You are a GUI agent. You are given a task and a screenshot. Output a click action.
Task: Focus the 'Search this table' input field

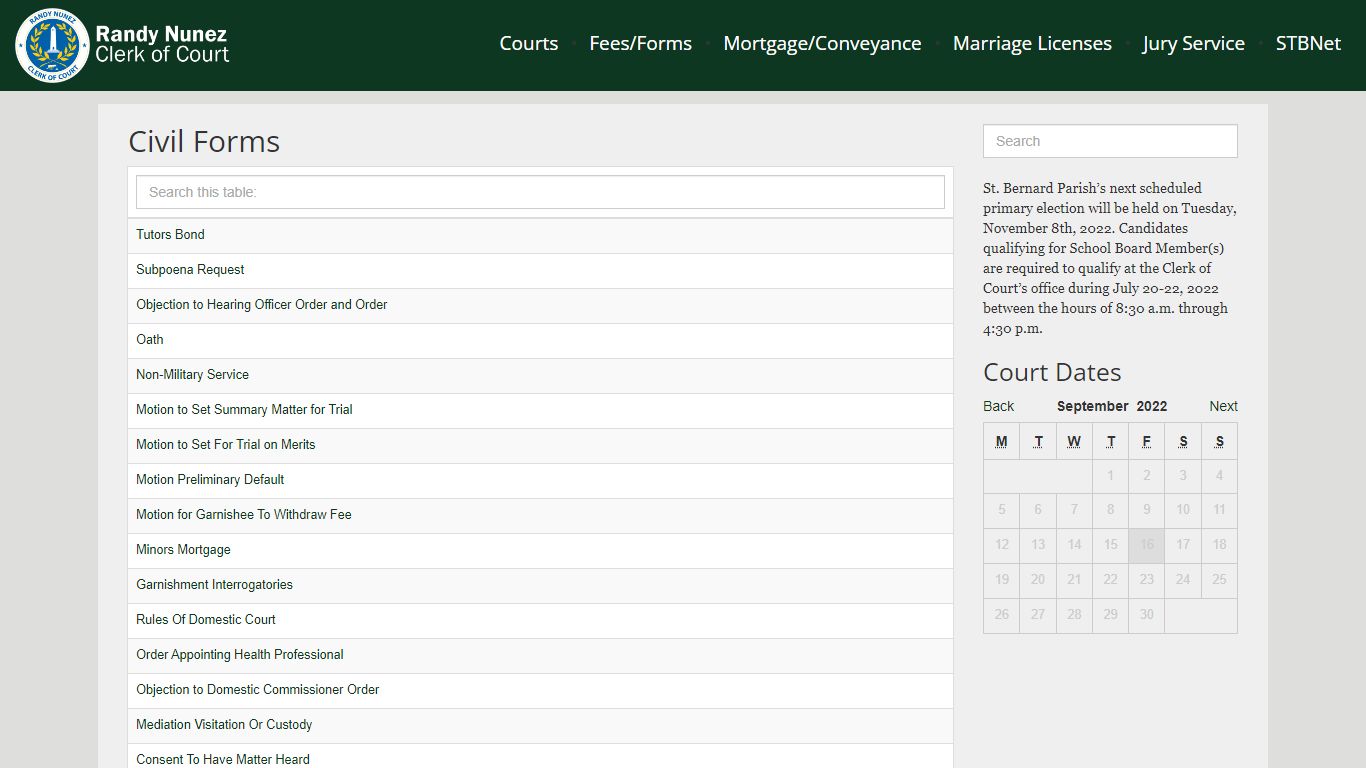[540, 192]
